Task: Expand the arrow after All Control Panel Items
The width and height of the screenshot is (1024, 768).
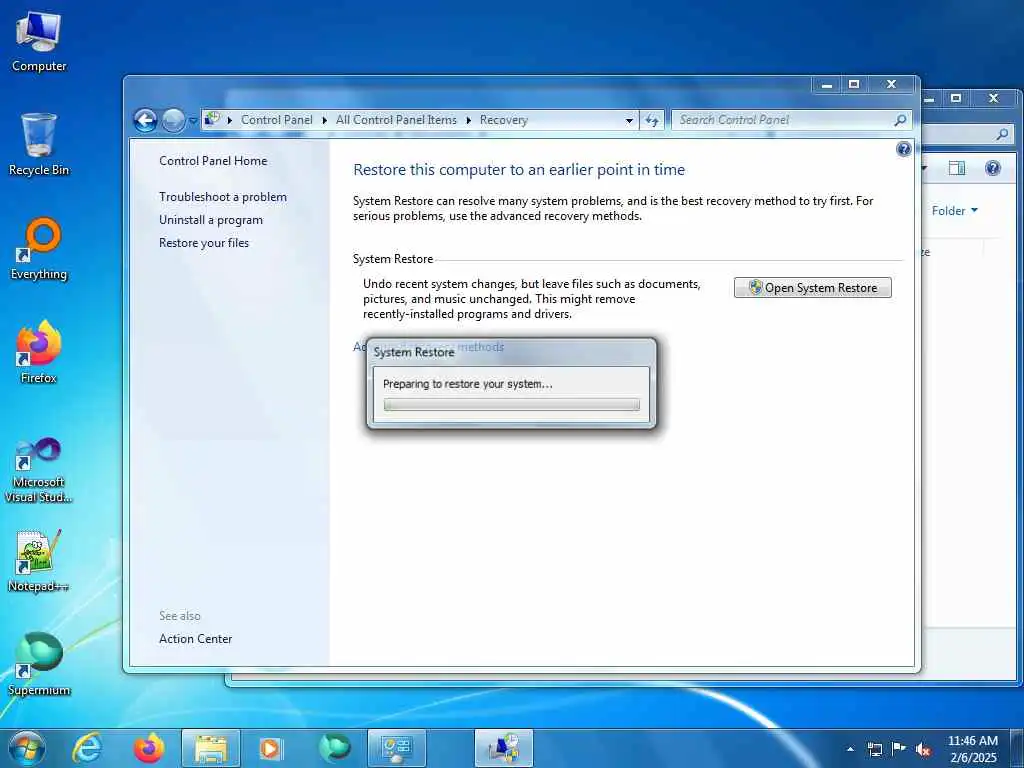Action: (468, 120)
